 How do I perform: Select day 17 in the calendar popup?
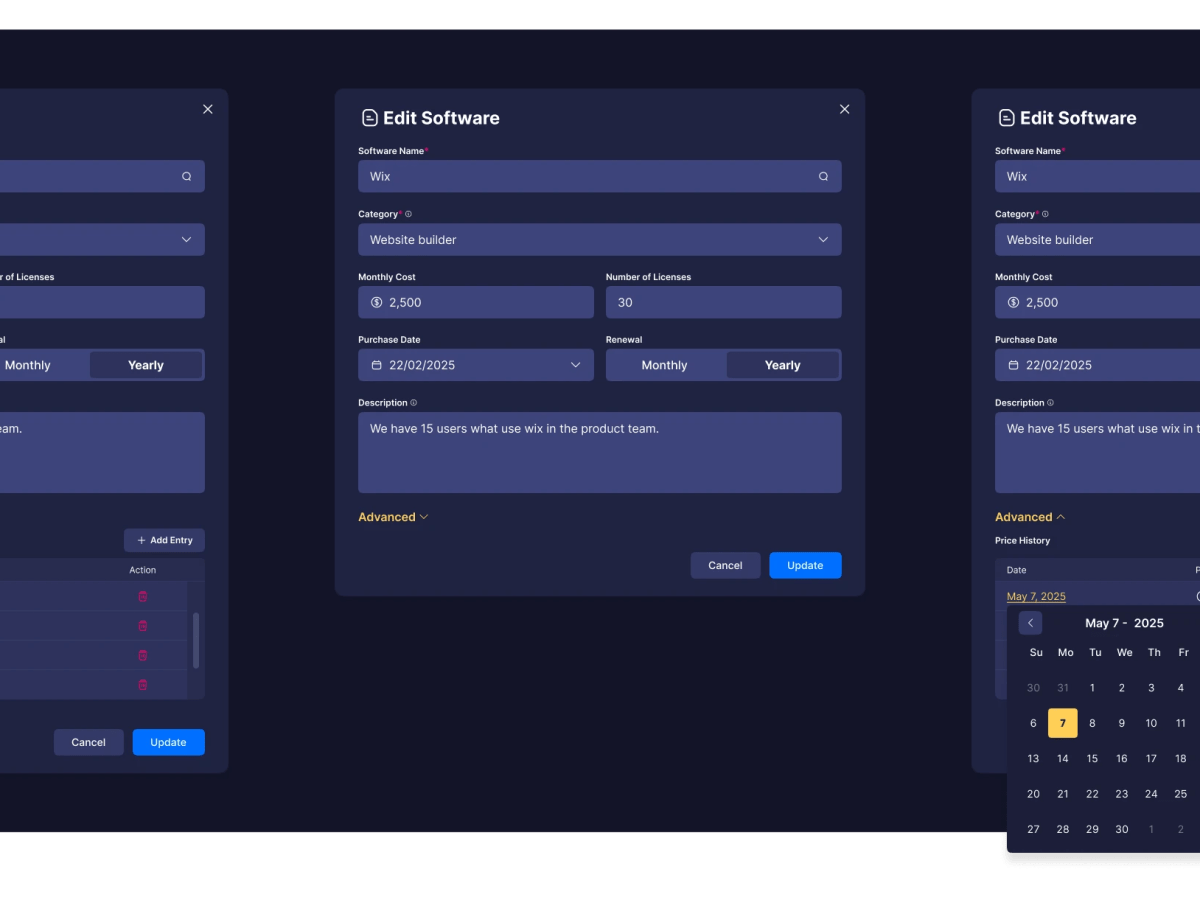pos(1151,758)
